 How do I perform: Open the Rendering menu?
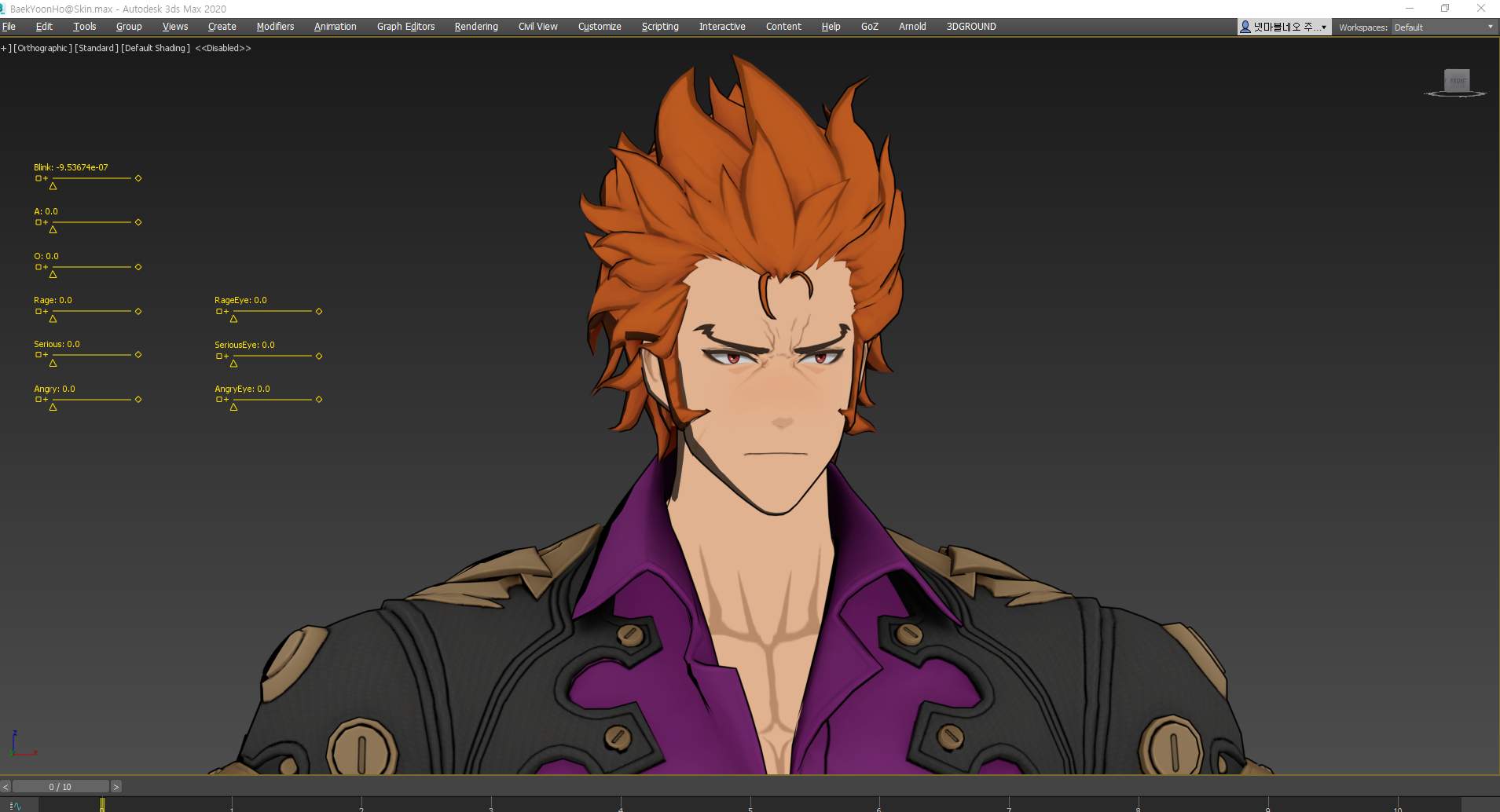coord(476,27)
